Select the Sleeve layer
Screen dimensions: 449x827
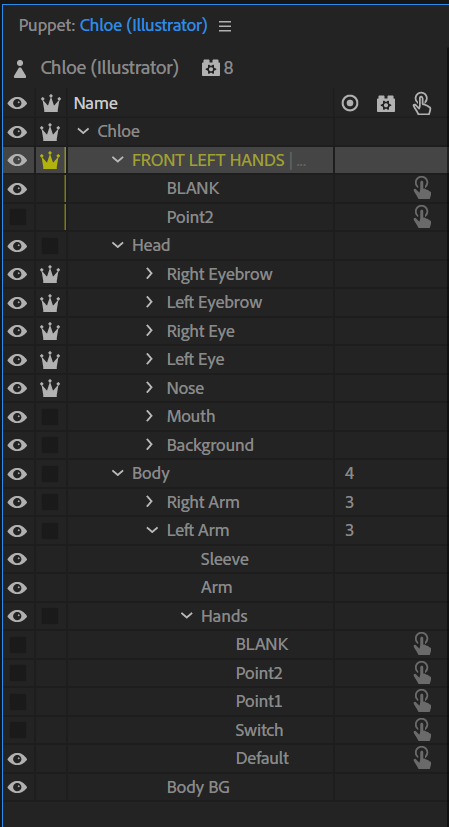(225, 559)
